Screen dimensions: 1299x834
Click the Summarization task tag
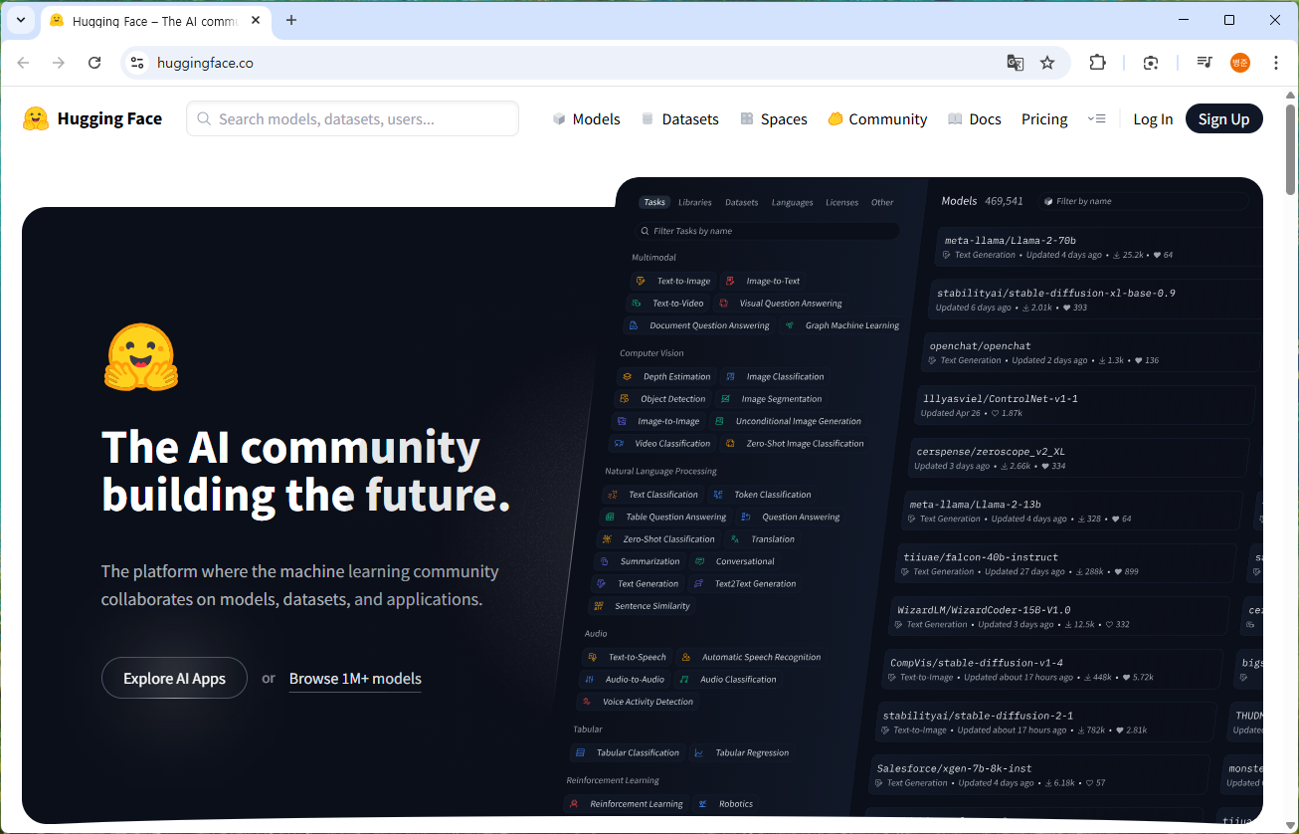click(641, 561)
